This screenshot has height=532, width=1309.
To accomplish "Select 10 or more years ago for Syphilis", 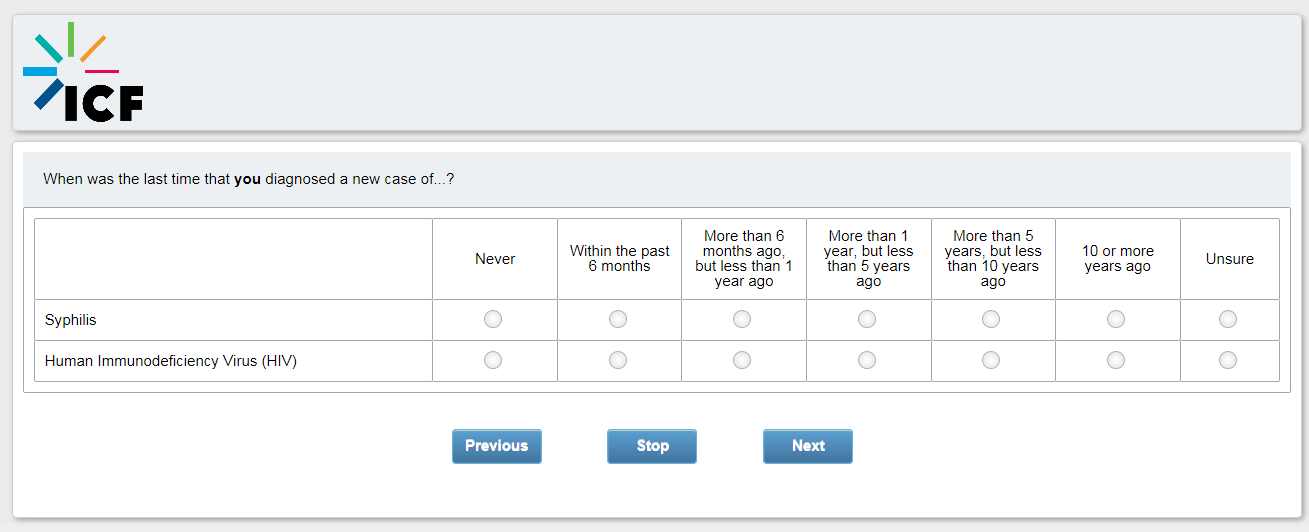I will tap(1116, 319).
